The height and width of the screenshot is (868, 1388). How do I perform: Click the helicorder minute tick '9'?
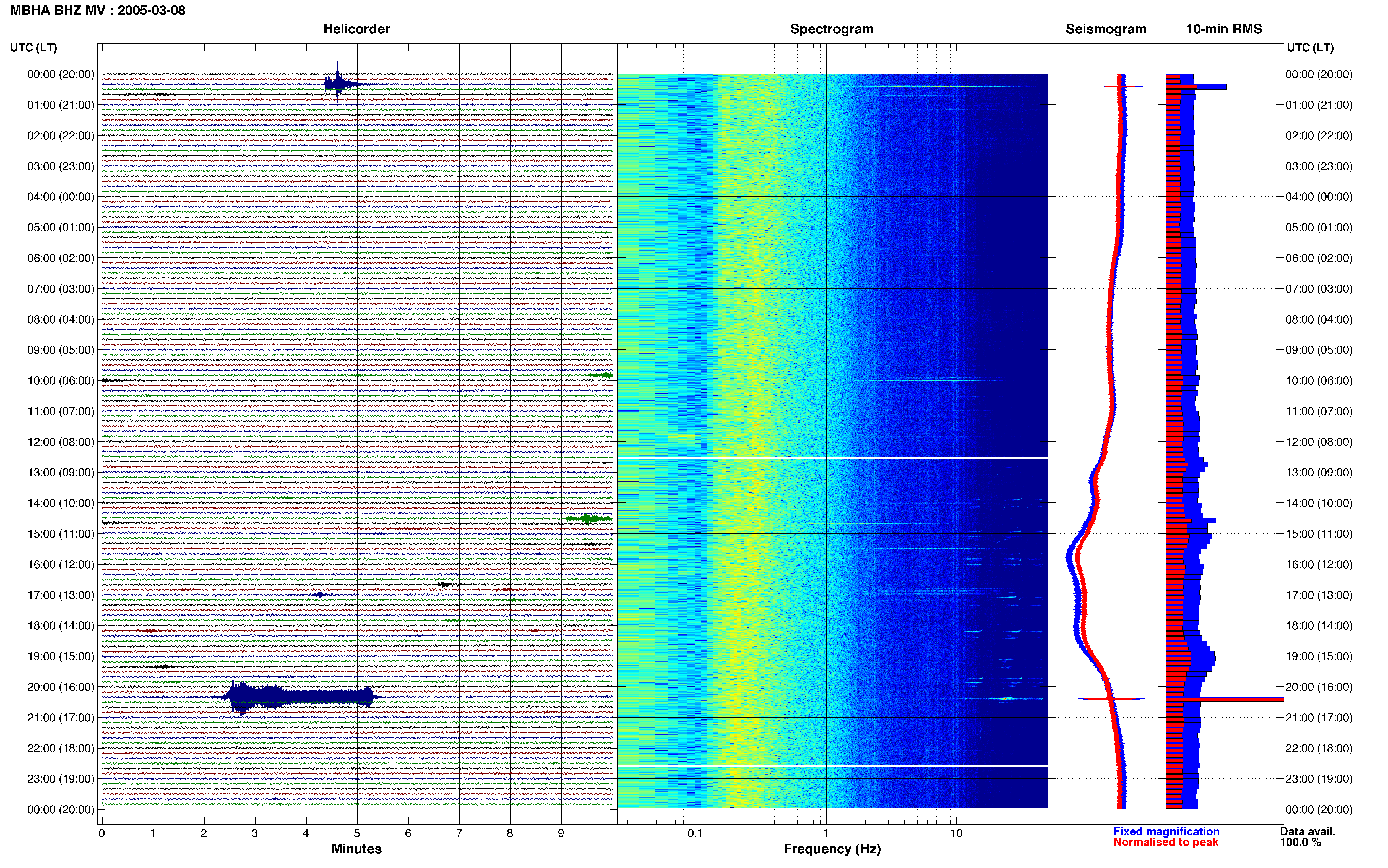click(x=561, y=833)
